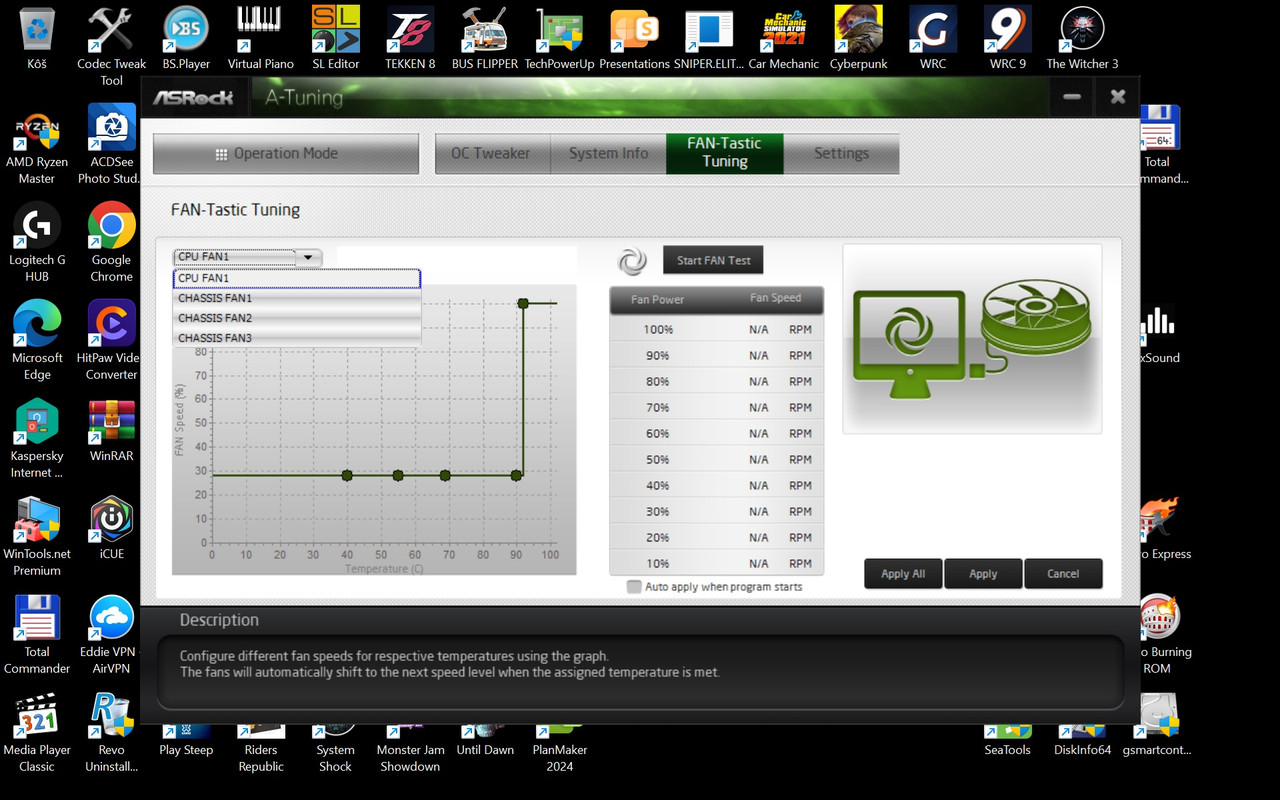Open the FAN-Tastic Tuning tab
This screenshot has width=1280, height=800.
(724, 153)
